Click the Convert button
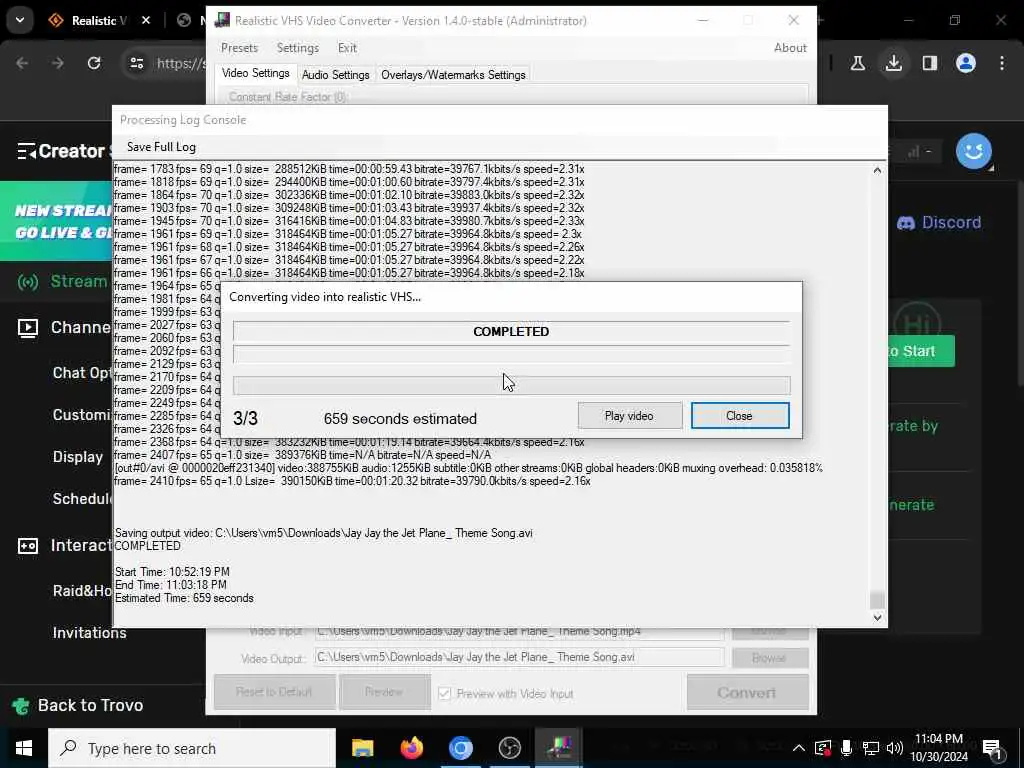This screenshot has height=768, width=1024. pyautogui.click(x=747, y=692)
